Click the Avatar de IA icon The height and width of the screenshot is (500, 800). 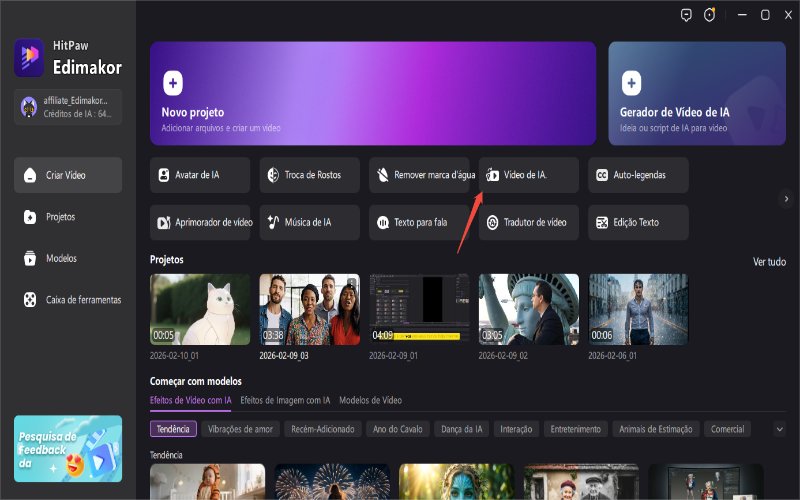[164, 175]
